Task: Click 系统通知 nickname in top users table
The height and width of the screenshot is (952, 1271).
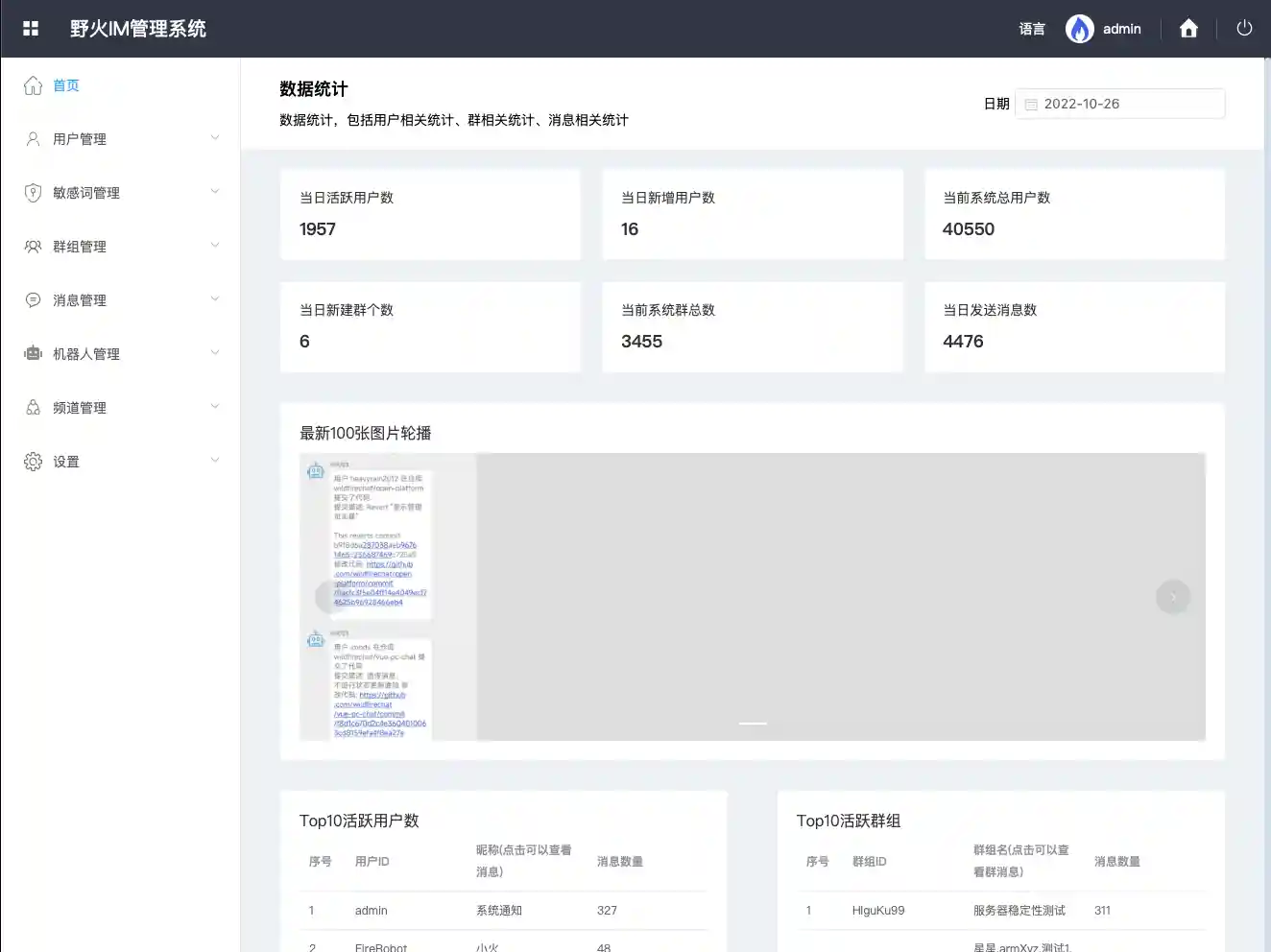Action: [499, 911]
